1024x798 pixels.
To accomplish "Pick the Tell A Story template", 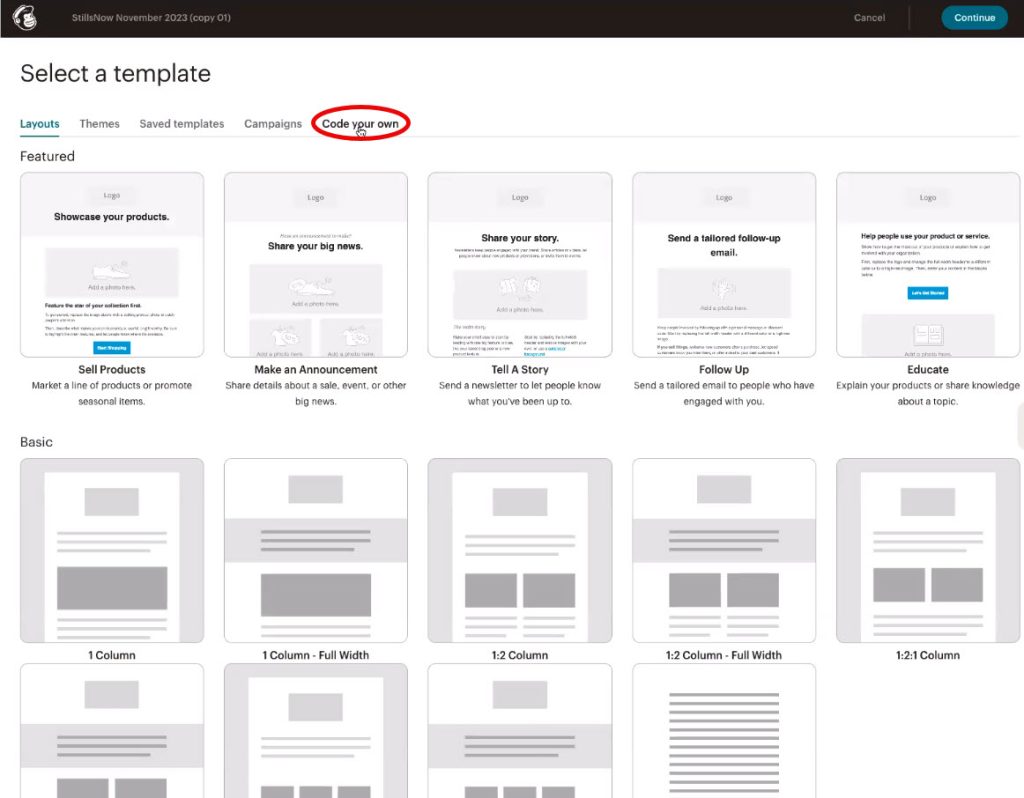I will coord(520,265).
